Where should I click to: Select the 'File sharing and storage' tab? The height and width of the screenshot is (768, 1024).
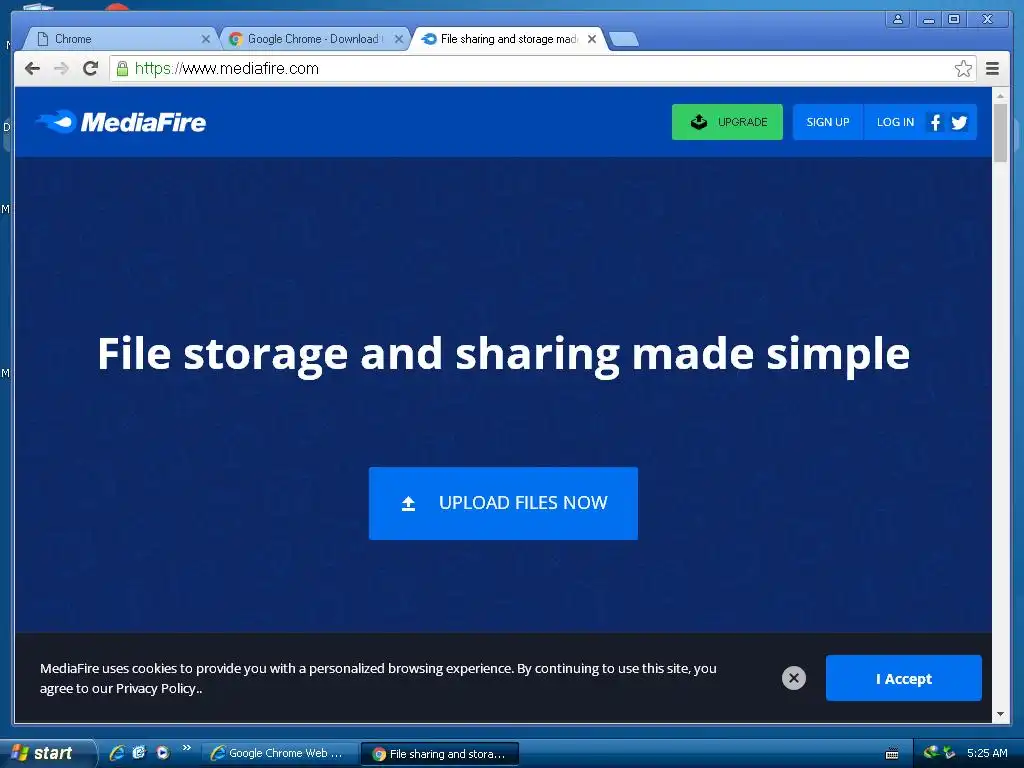pos(509,39)
